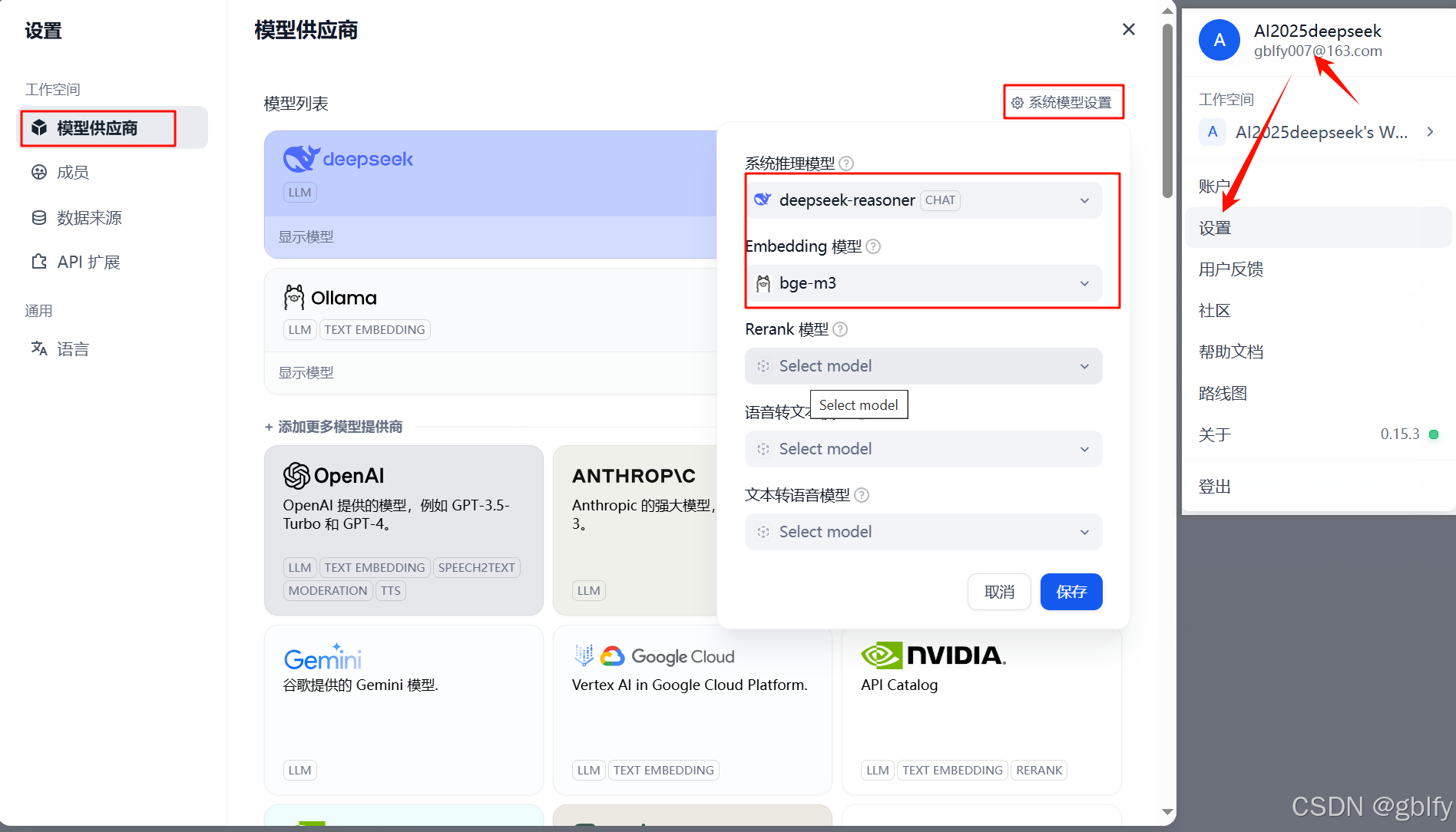Click the data source database icon

point(39,217)
